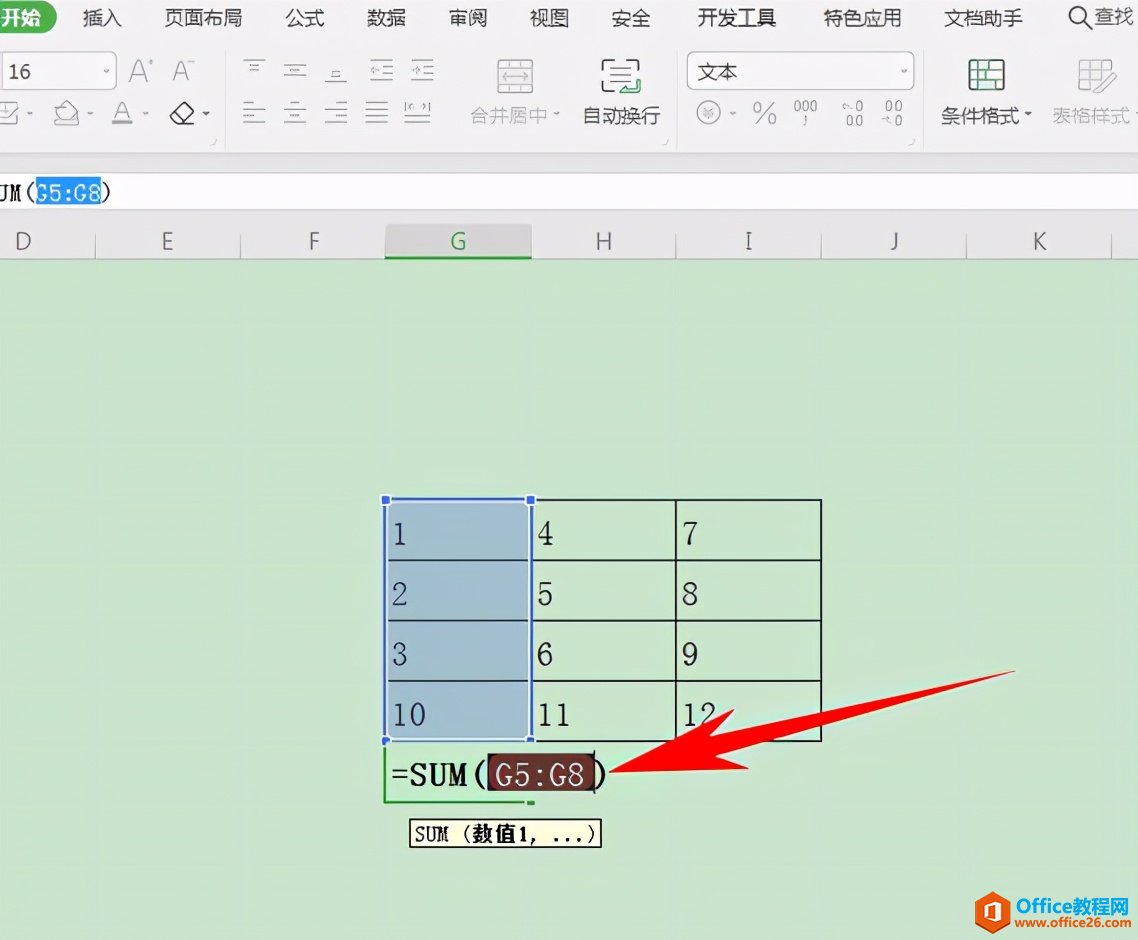1138x940 pixels.
Task: Open the font color dropdown arrow
Action: [x=146, y=114]
